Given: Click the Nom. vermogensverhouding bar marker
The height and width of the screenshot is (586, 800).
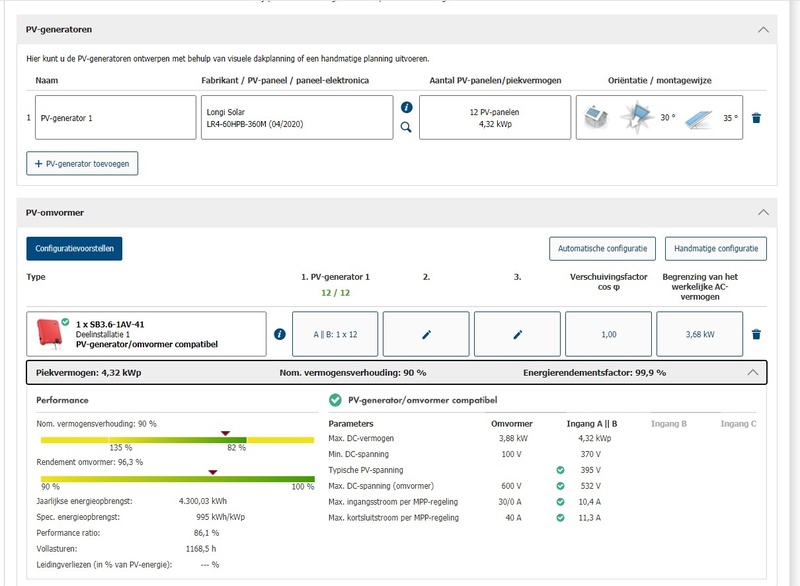Looking at the screenshot, I should pyautogui.click(x=226, y=433).
